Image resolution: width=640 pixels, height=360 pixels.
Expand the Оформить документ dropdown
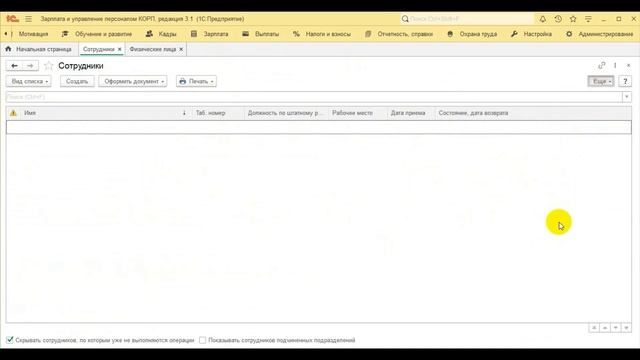coord(133,81)
